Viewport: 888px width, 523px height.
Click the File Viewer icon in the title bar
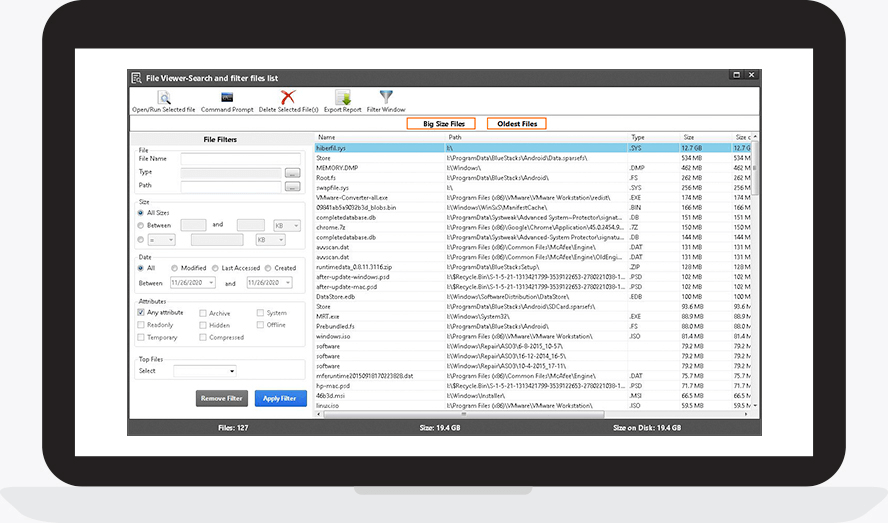[x=136, y=78]
